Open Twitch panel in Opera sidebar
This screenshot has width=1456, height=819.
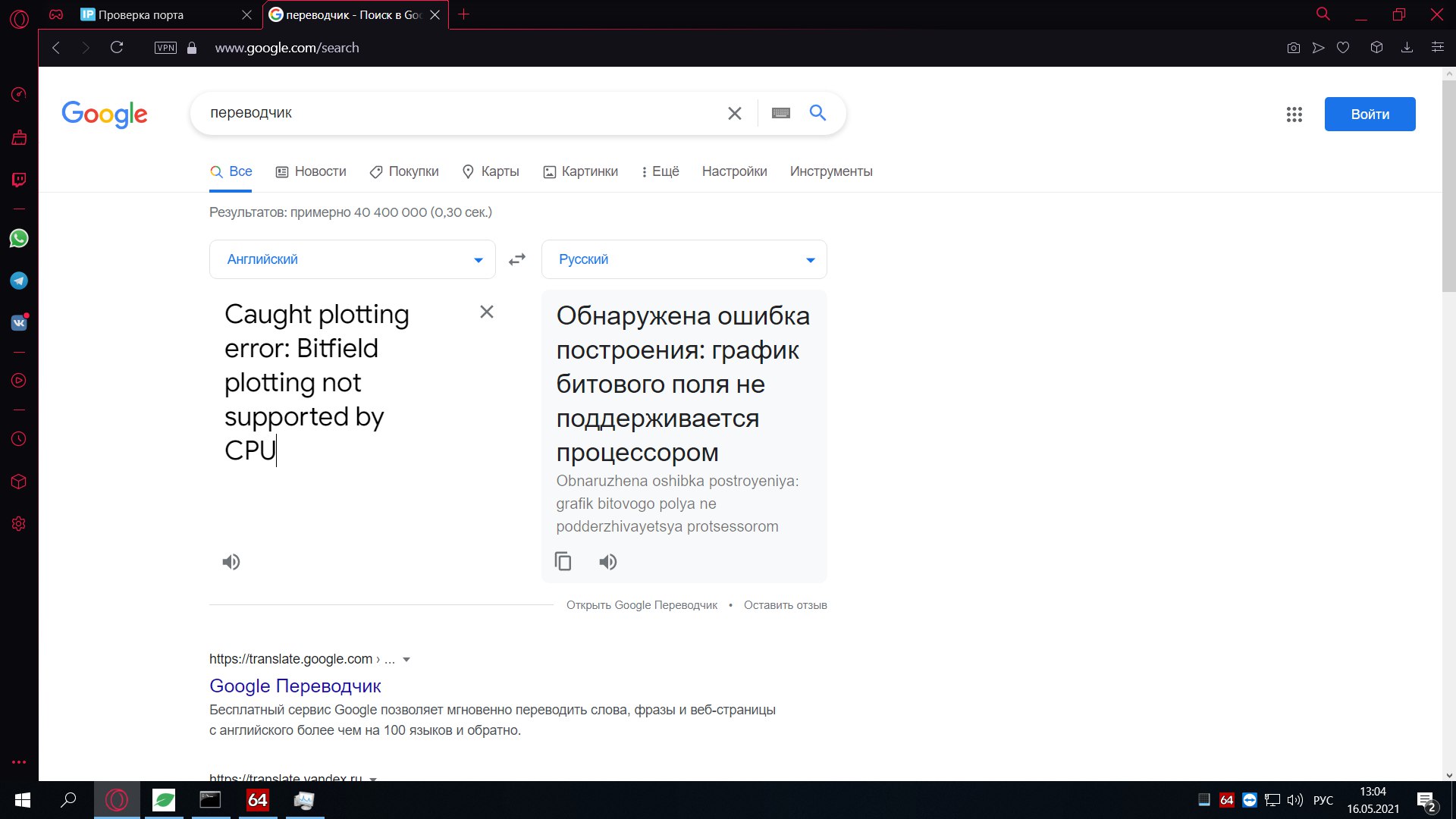(x=19, y=180)
